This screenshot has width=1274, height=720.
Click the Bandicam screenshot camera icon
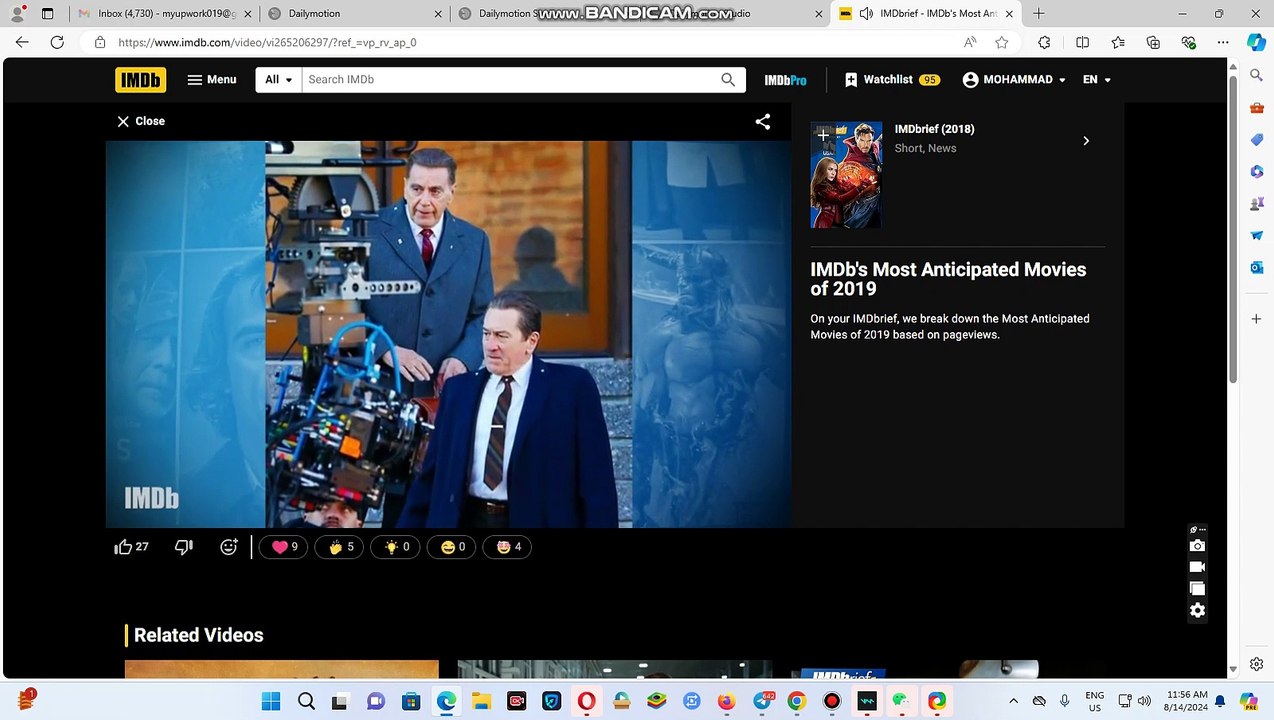(1197, 546)
